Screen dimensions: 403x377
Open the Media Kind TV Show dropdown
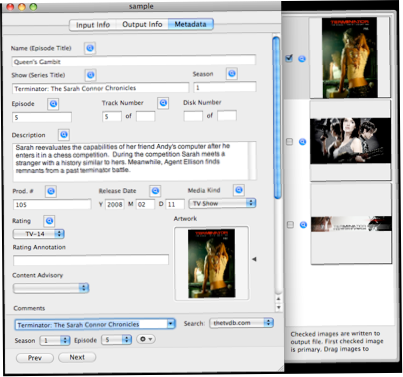pos(222,203)
